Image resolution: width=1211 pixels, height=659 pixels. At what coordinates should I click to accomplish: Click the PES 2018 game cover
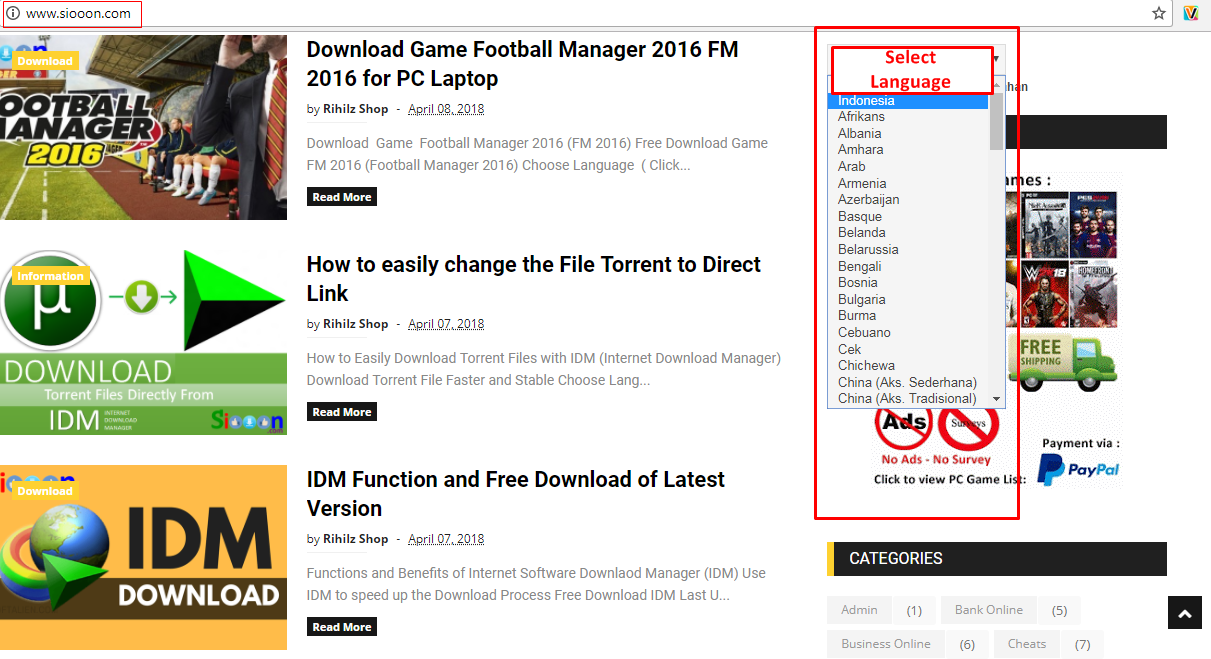[x=1094, y=225]
